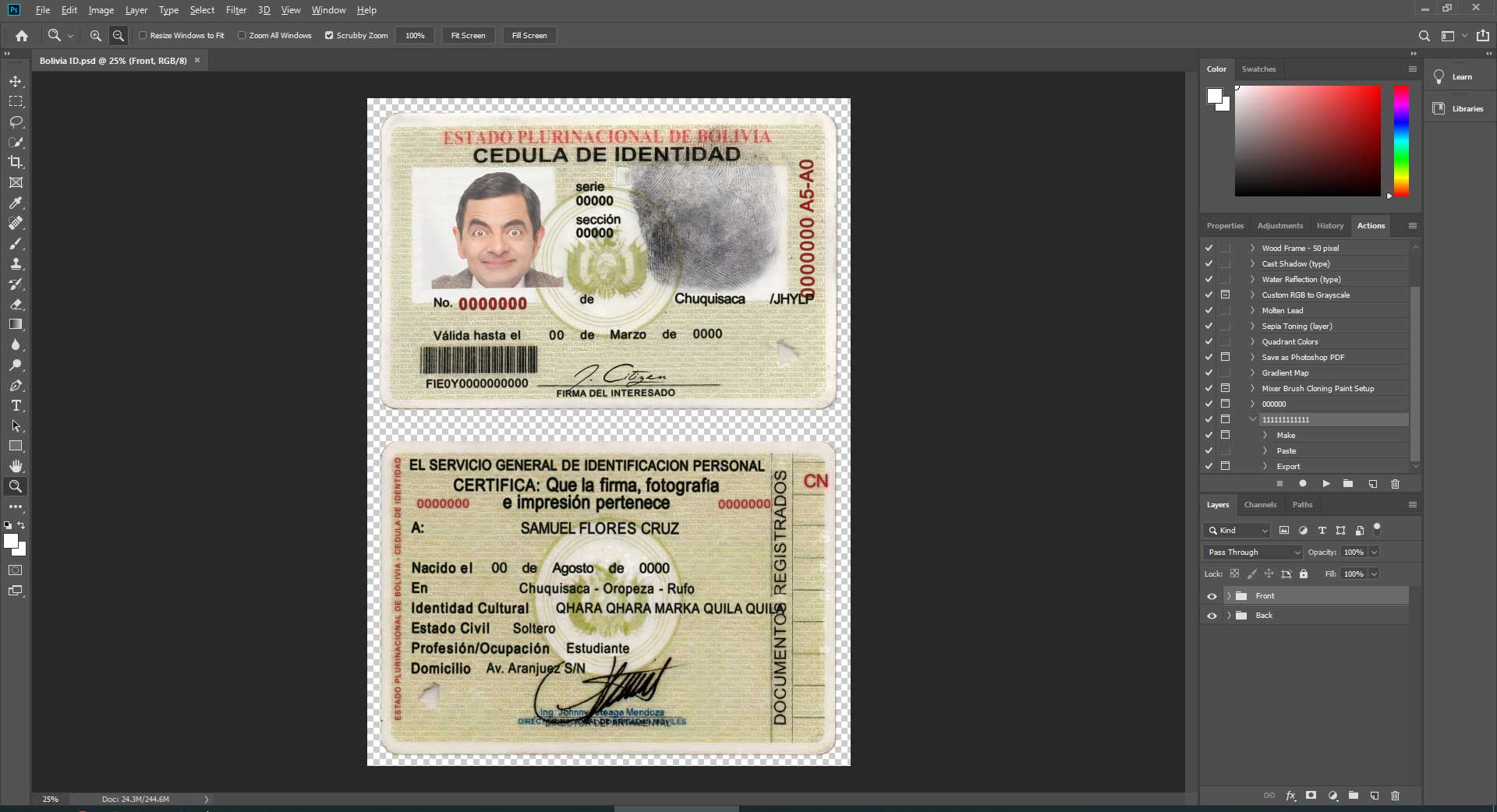Disable the Scrubby Zoom checkbox
Screen dimensions: 1497x812
pyautogui.click(x=329, y=36)
